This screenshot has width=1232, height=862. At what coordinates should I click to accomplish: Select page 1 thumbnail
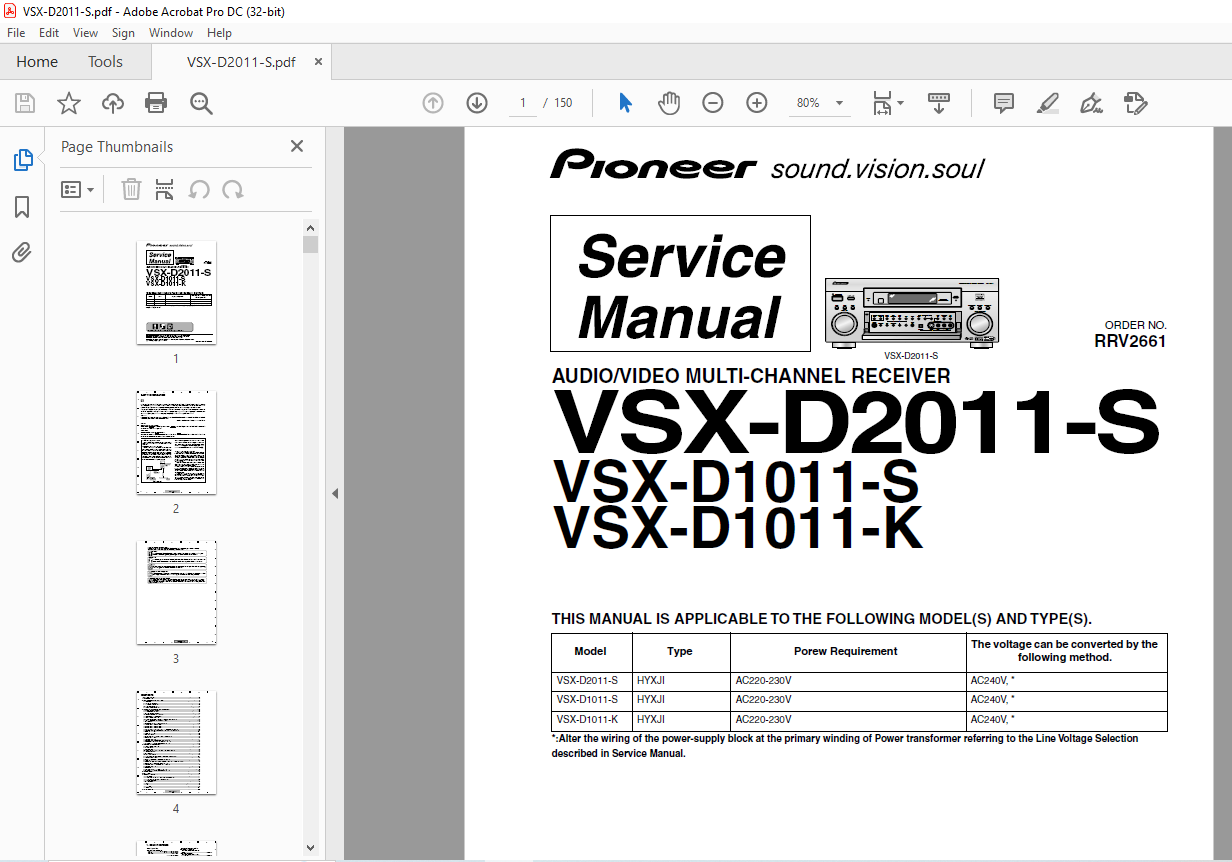pos(176,293)
